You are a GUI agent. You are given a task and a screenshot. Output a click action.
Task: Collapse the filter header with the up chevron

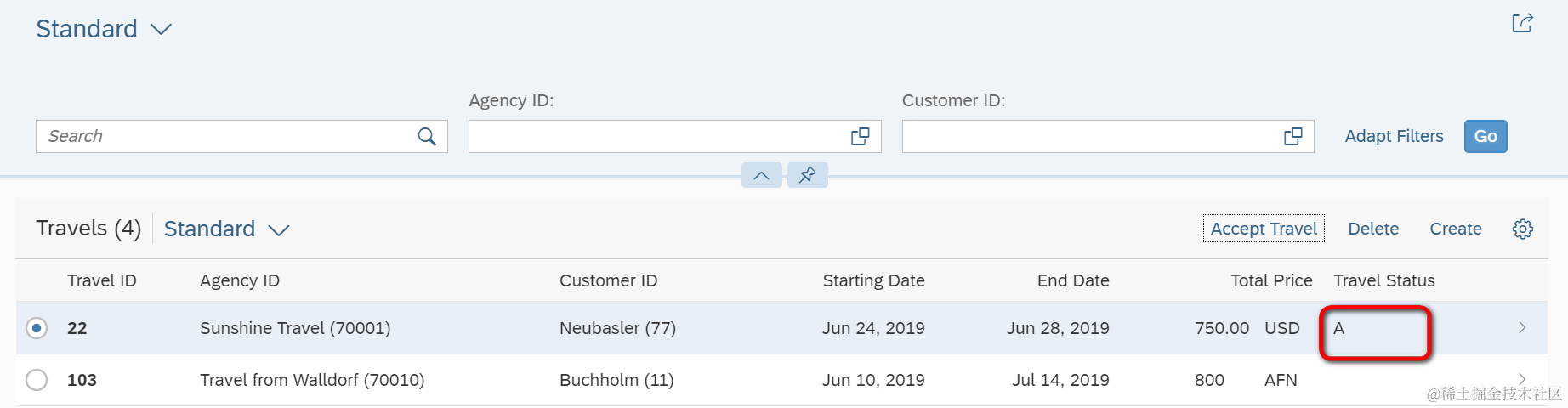tap(761, 175)
